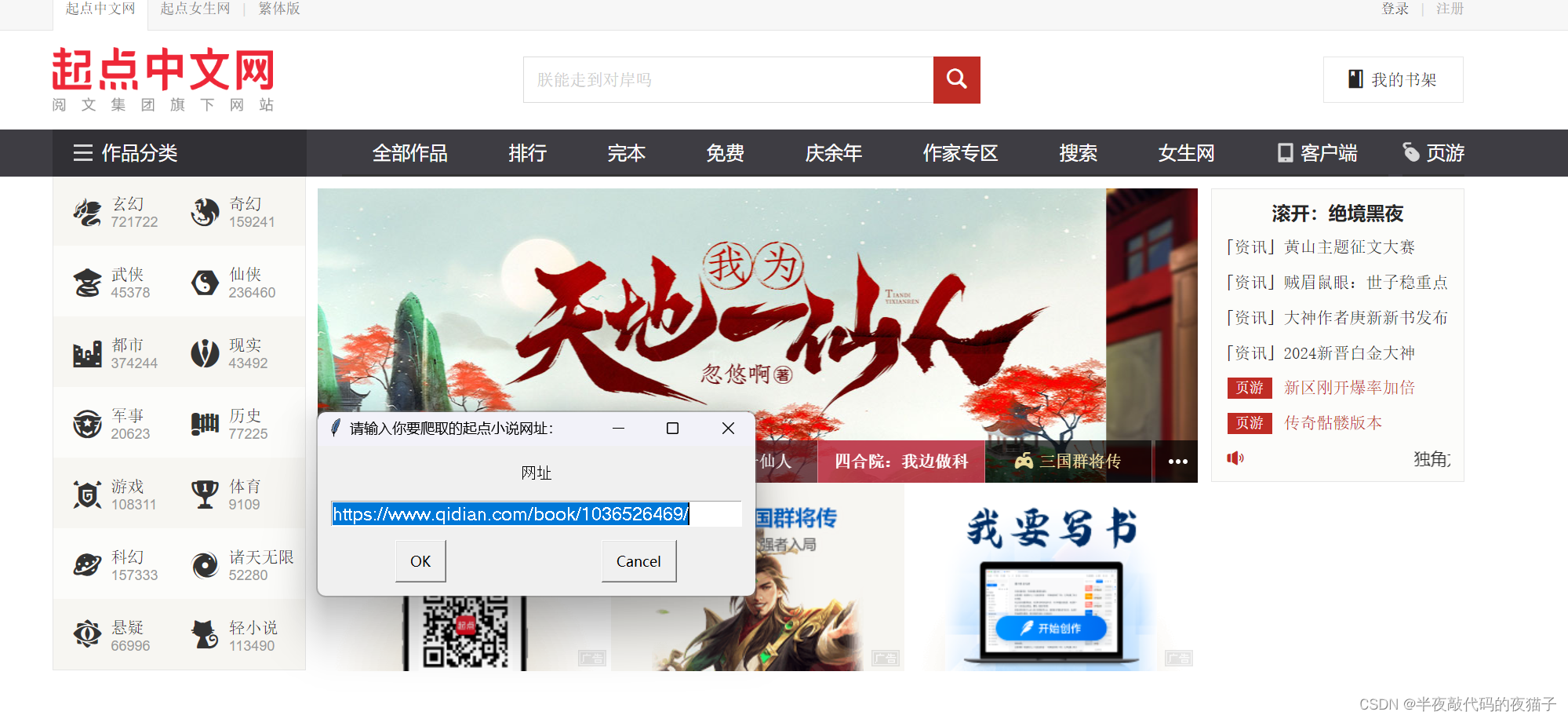This screenshot has height=719, width=1568.
Task: Open news 大神作者庚新新书发布
Action: (1366, 318)
